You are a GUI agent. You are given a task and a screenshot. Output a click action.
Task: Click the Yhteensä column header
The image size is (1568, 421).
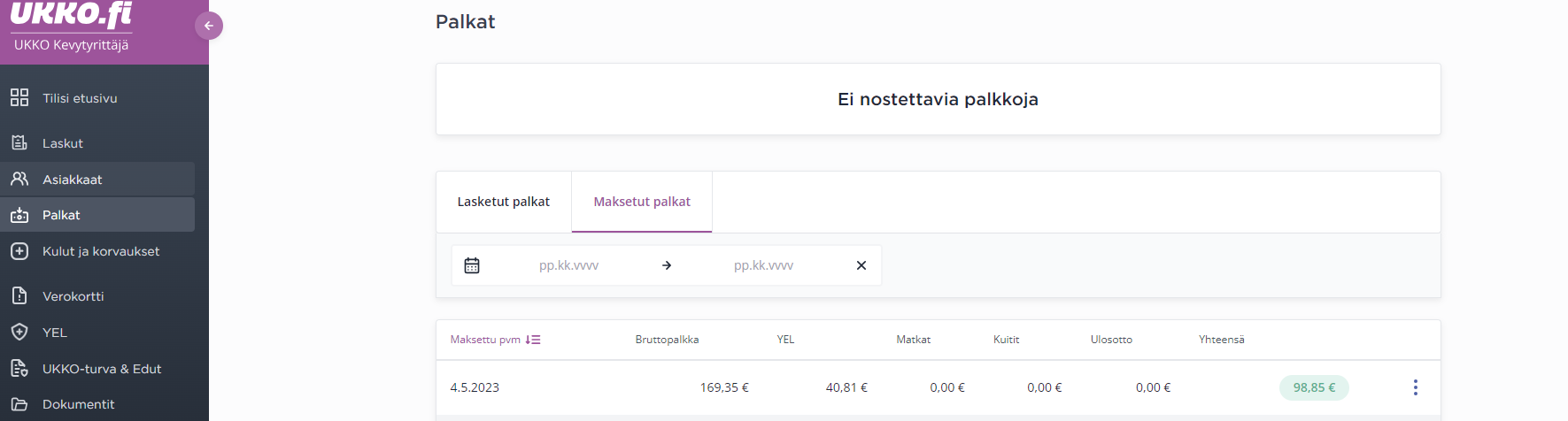pyautogui.click(x=1222, y=340)
